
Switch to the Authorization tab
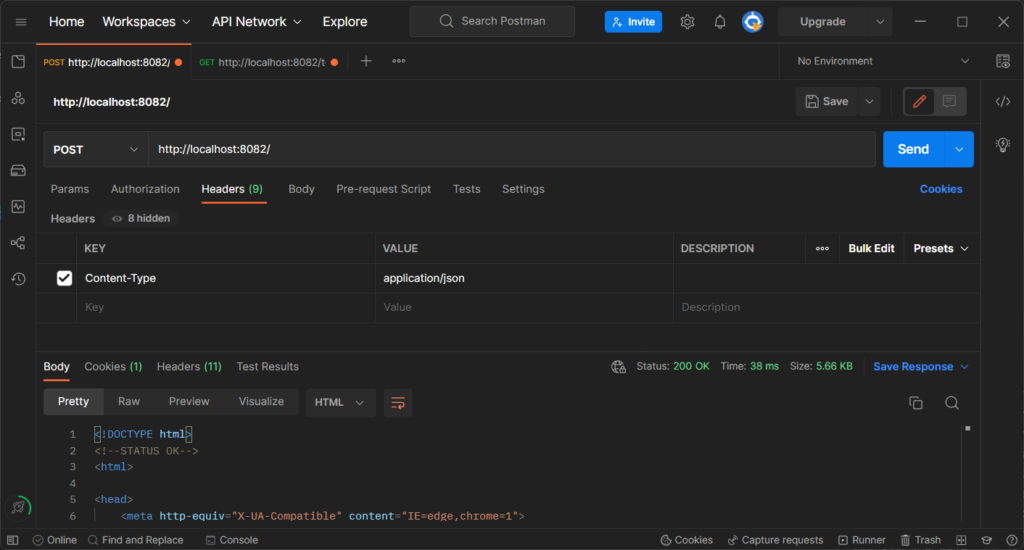point(145,189)
